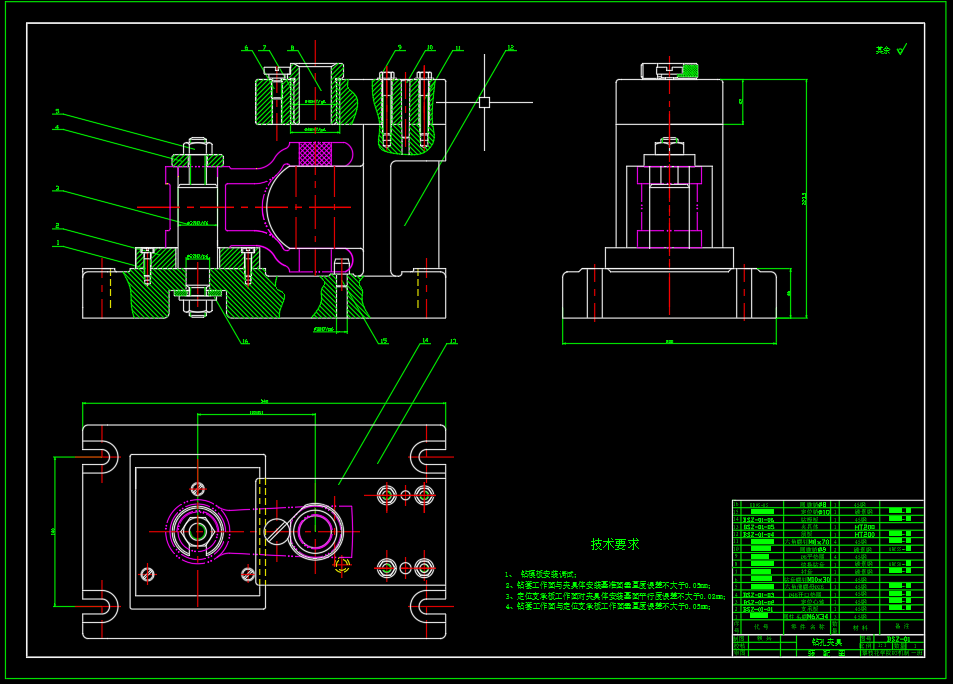This screenshot has width=953, height=684.
Task: Select part code 'DSZ-01-05' in parts list
Action: [759, 527]
